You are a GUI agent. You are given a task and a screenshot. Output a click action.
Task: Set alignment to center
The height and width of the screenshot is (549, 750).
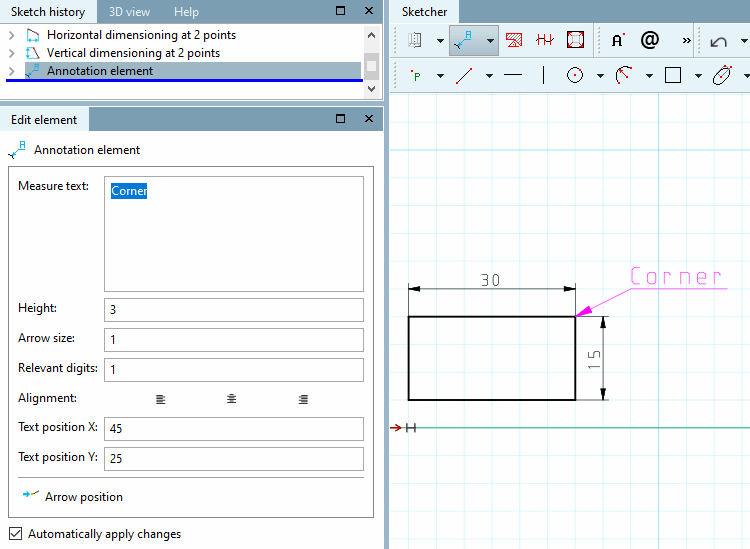point(232,399)
